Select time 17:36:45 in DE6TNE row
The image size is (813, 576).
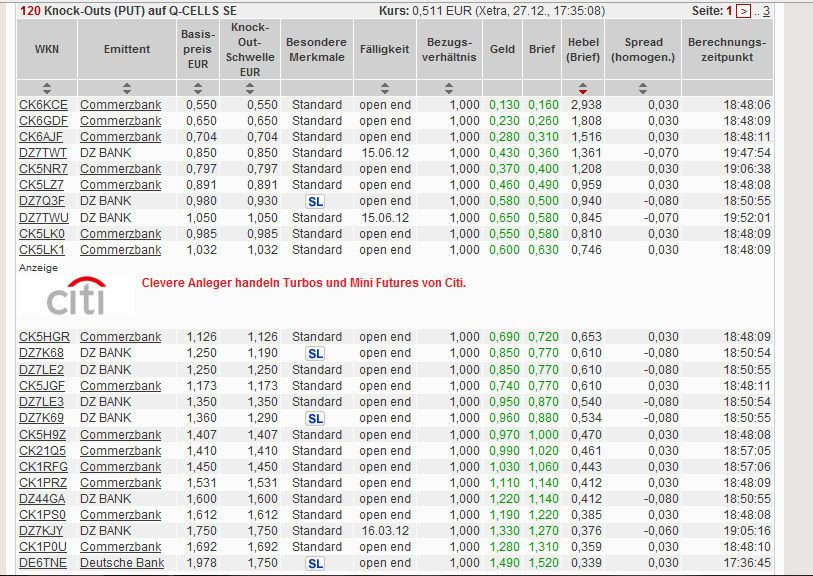point(747,563)
